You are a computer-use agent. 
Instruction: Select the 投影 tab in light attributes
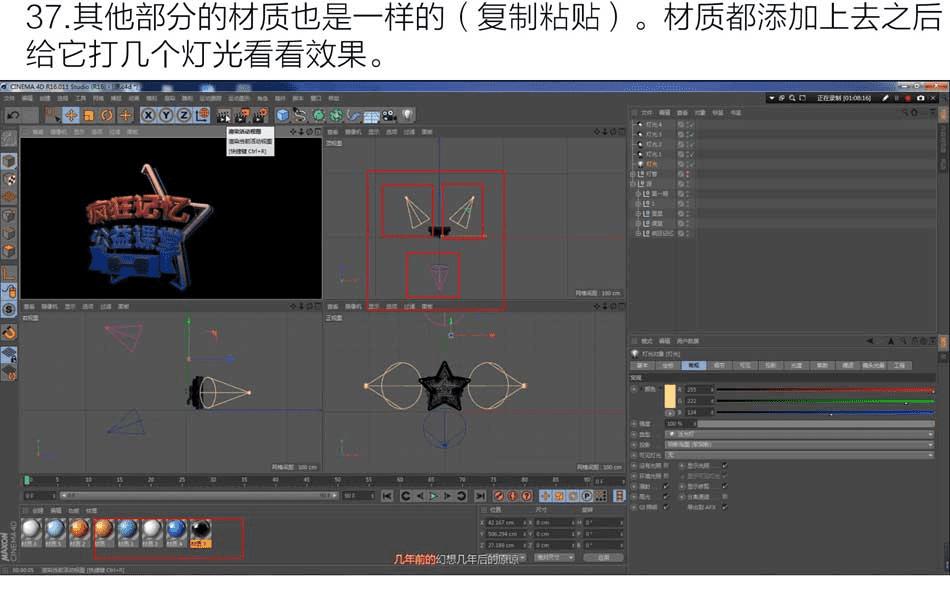coord(771,365)
